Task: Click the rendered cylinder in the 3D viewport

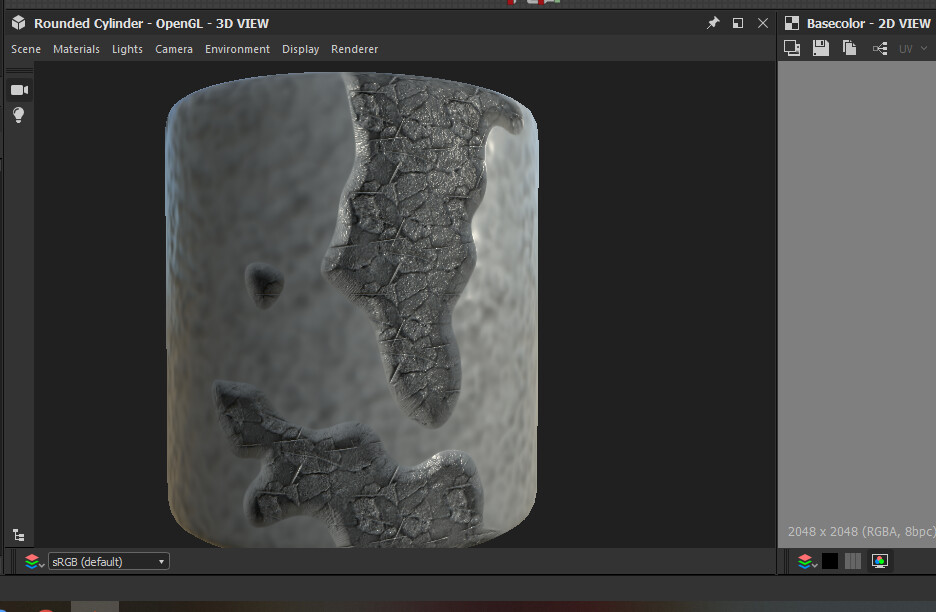Action: [x=352, y=309]
